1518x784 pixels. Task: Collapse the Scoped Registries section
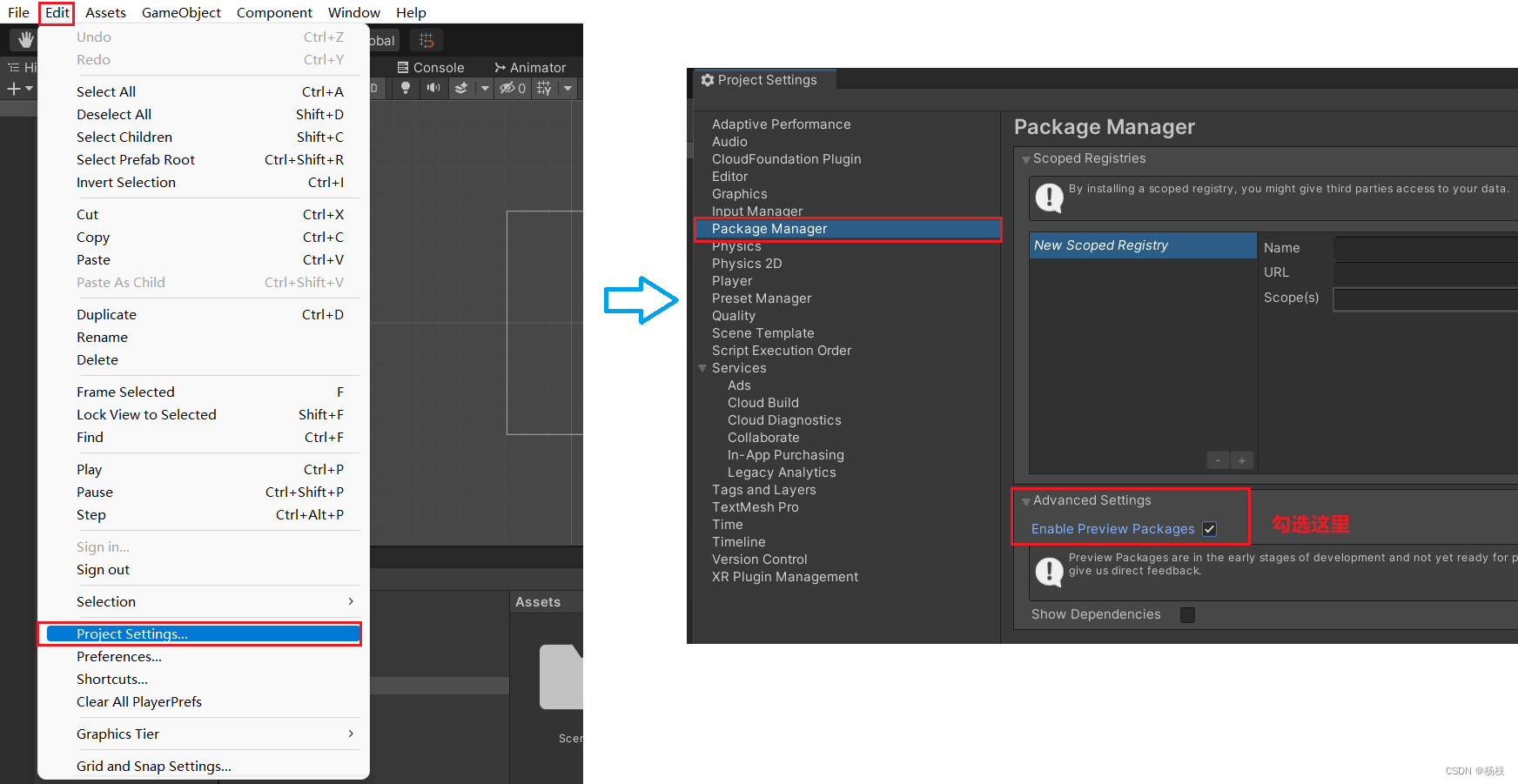coord(1026,159)
